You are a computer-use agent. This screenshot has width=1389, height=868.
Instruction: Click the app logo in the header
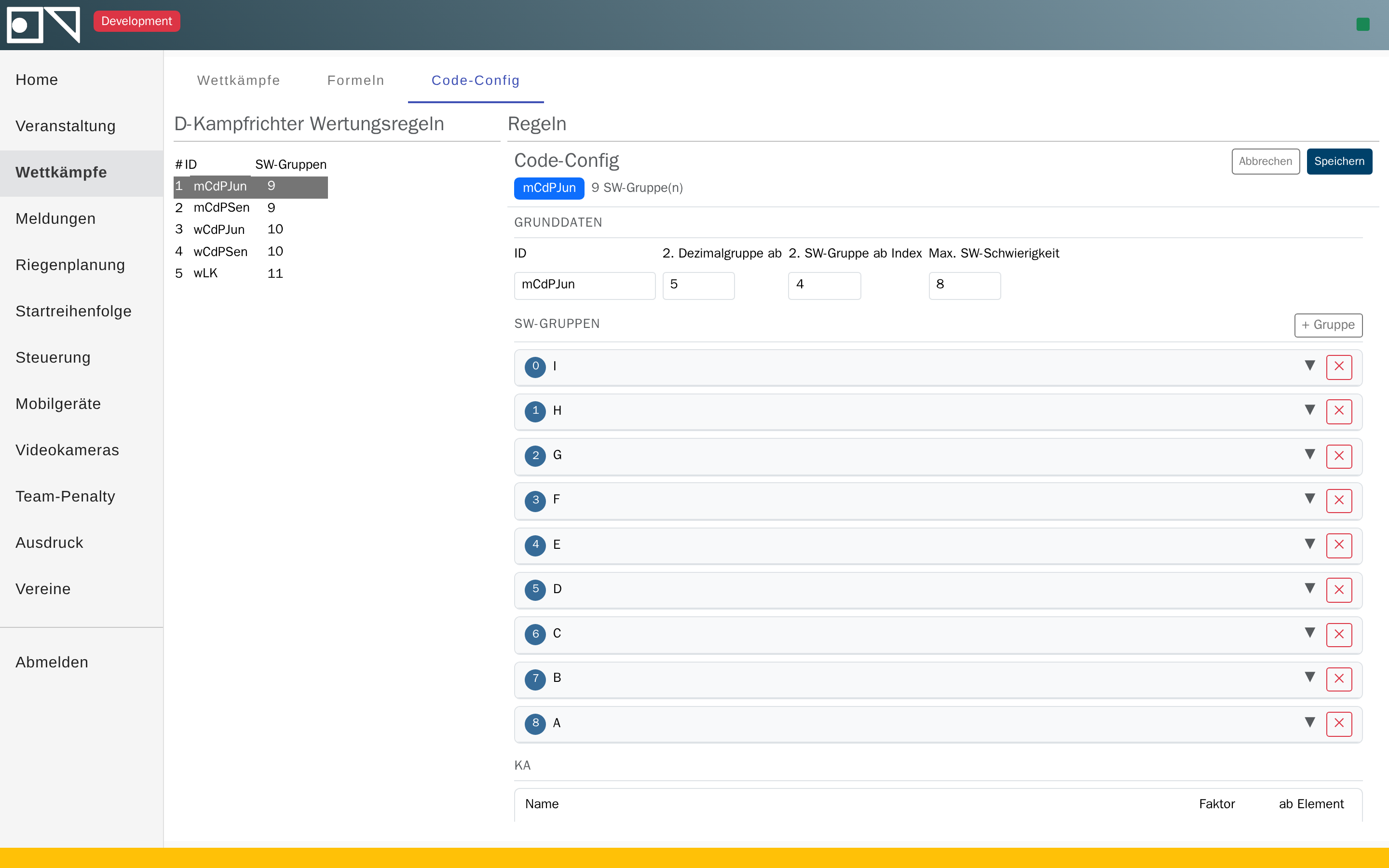coord(43,25)
